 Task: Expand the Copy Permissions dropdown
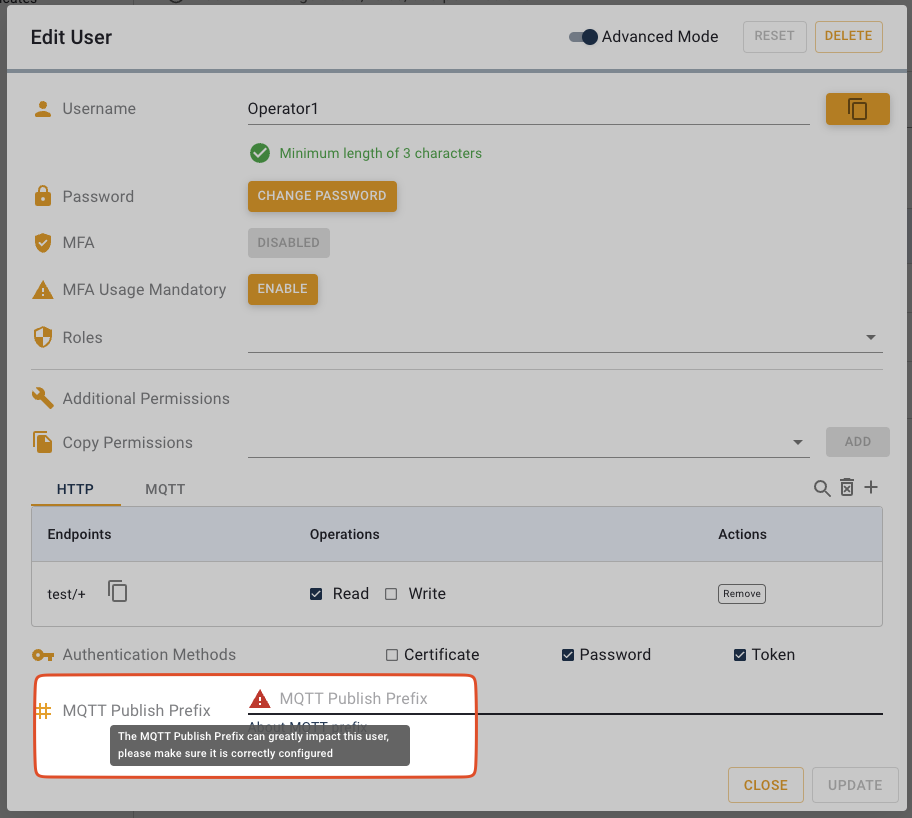[x=797, y=442]
